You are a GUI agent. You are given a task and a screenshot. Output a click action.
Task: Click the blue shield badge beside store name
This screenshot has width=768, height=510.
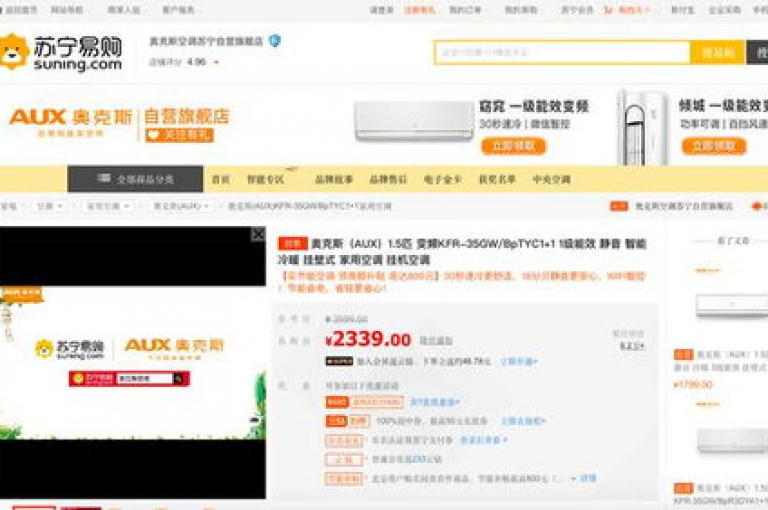[x=275, y=41]
